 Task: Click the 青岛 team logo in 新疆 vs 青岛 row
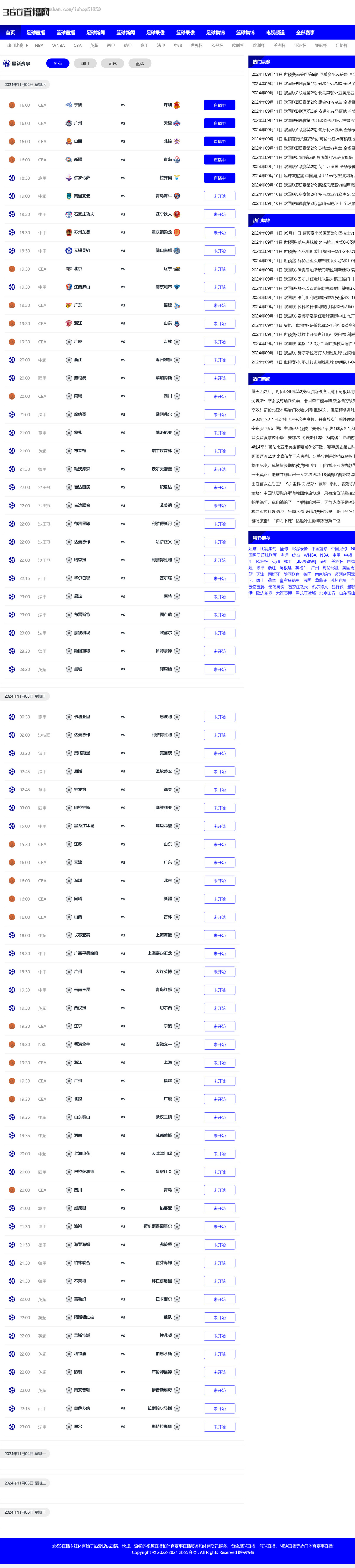coord(177,159)
